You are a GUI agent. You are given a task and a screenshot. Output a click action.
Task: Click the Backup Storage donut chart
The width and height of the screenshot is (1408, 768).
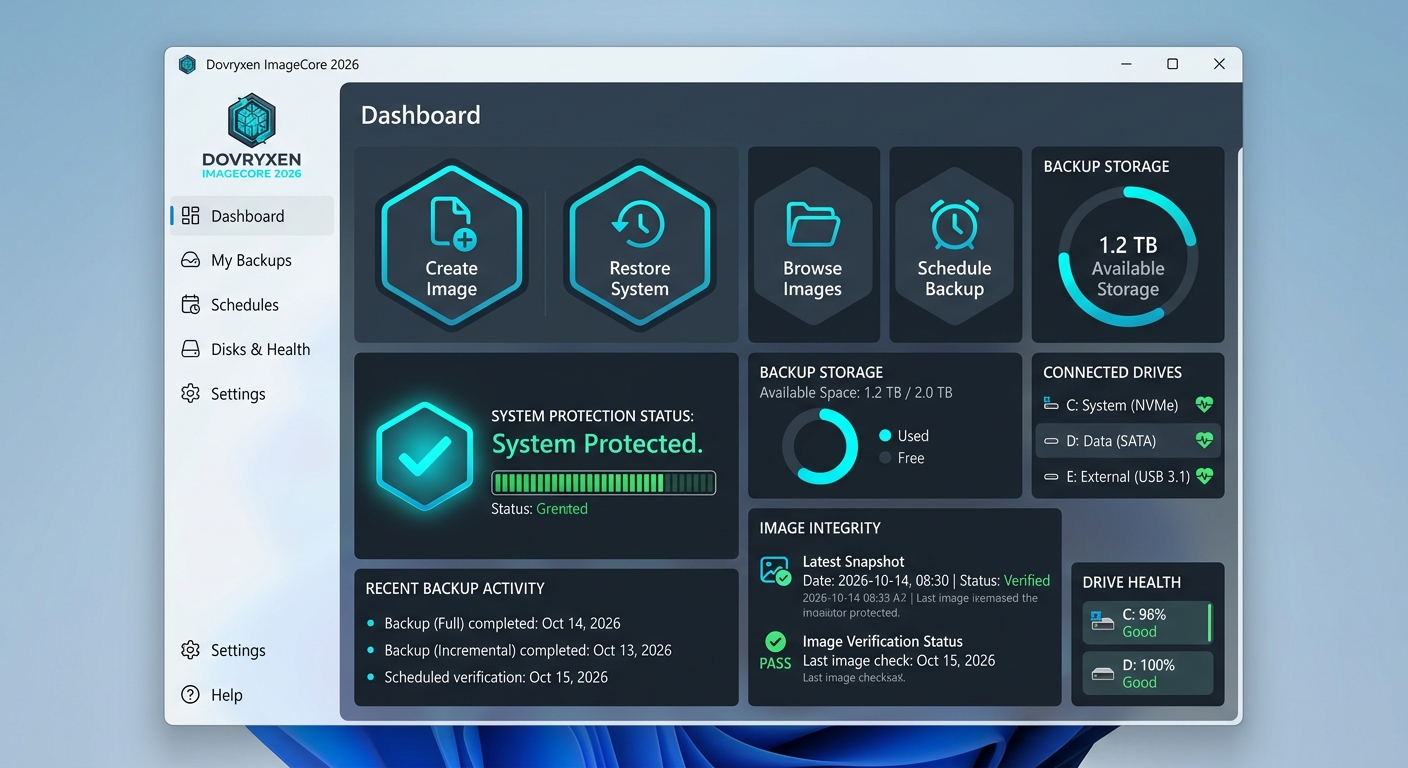(820, 447)
